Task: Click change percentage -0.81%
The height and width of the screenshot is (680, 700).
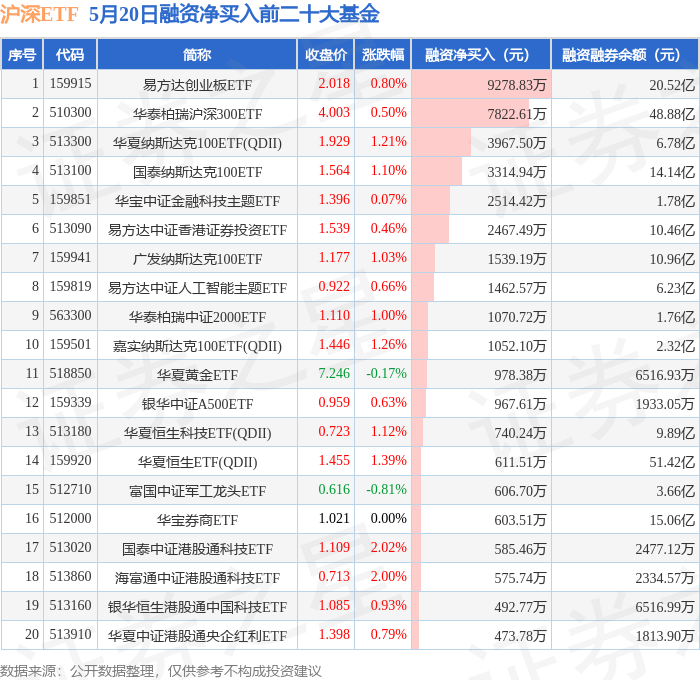Action: (x=386, y=490)
